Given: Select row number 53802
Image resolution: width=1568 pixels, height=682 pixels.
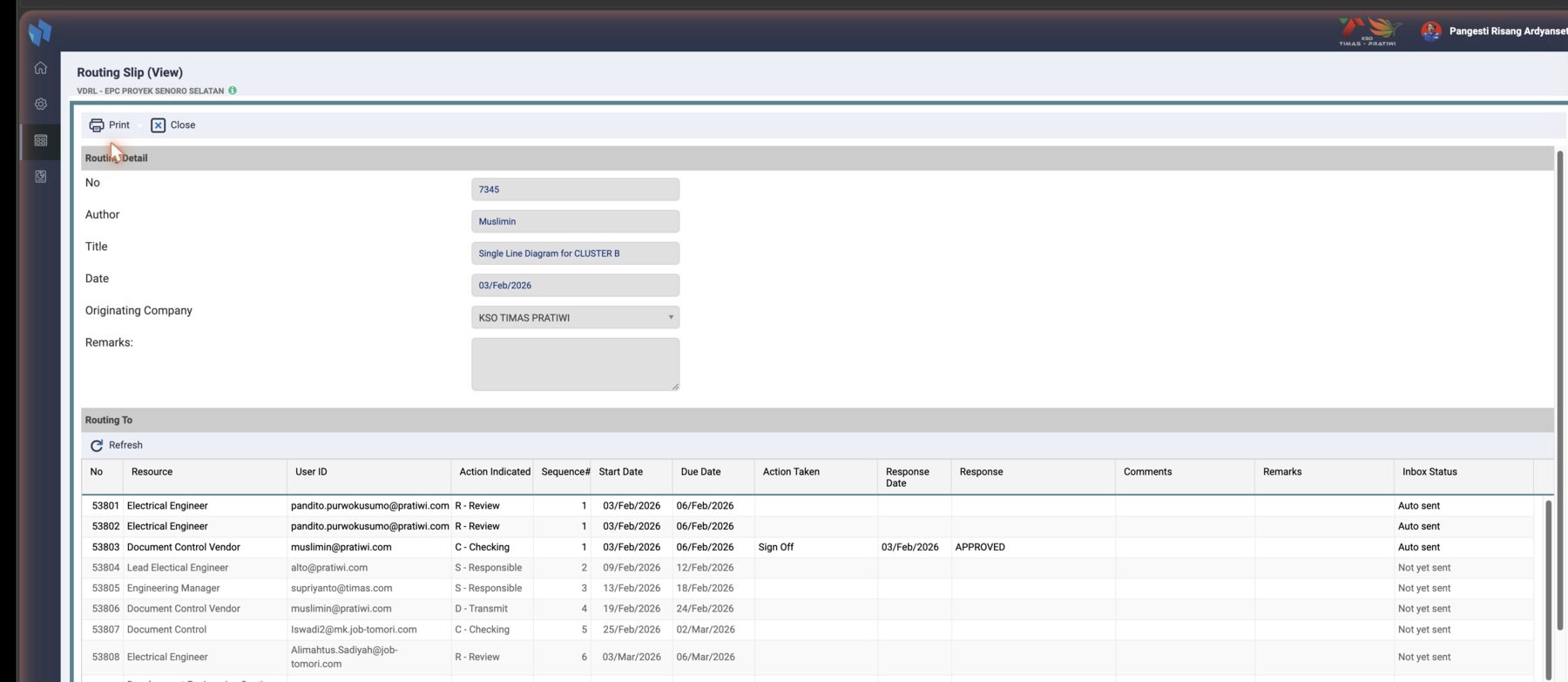Looking at the screenshot, I should pos(105,527).
